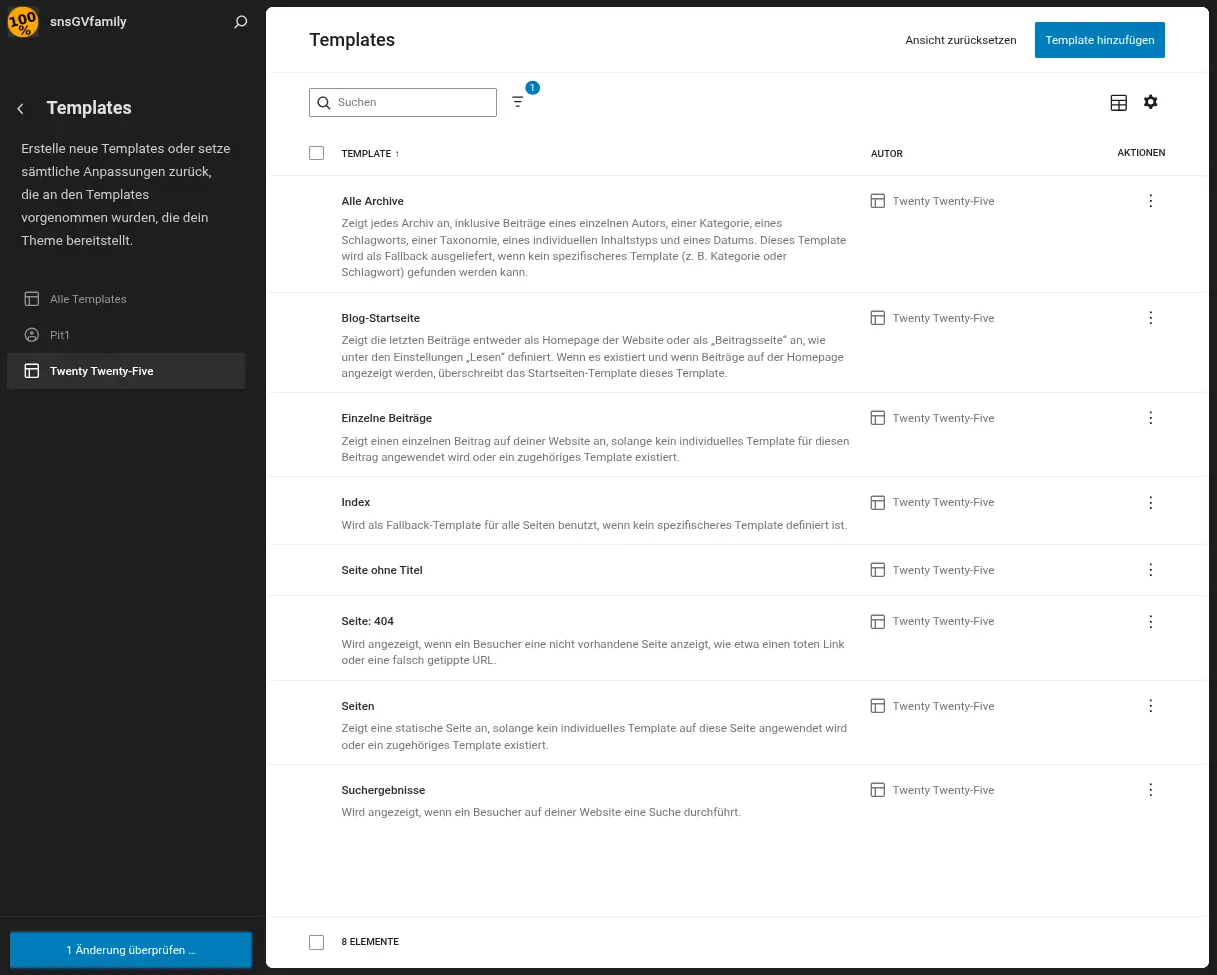The image size is (1217, 975).
Task: Open actions menu for Alle Archive
Action: (1151, 201)
